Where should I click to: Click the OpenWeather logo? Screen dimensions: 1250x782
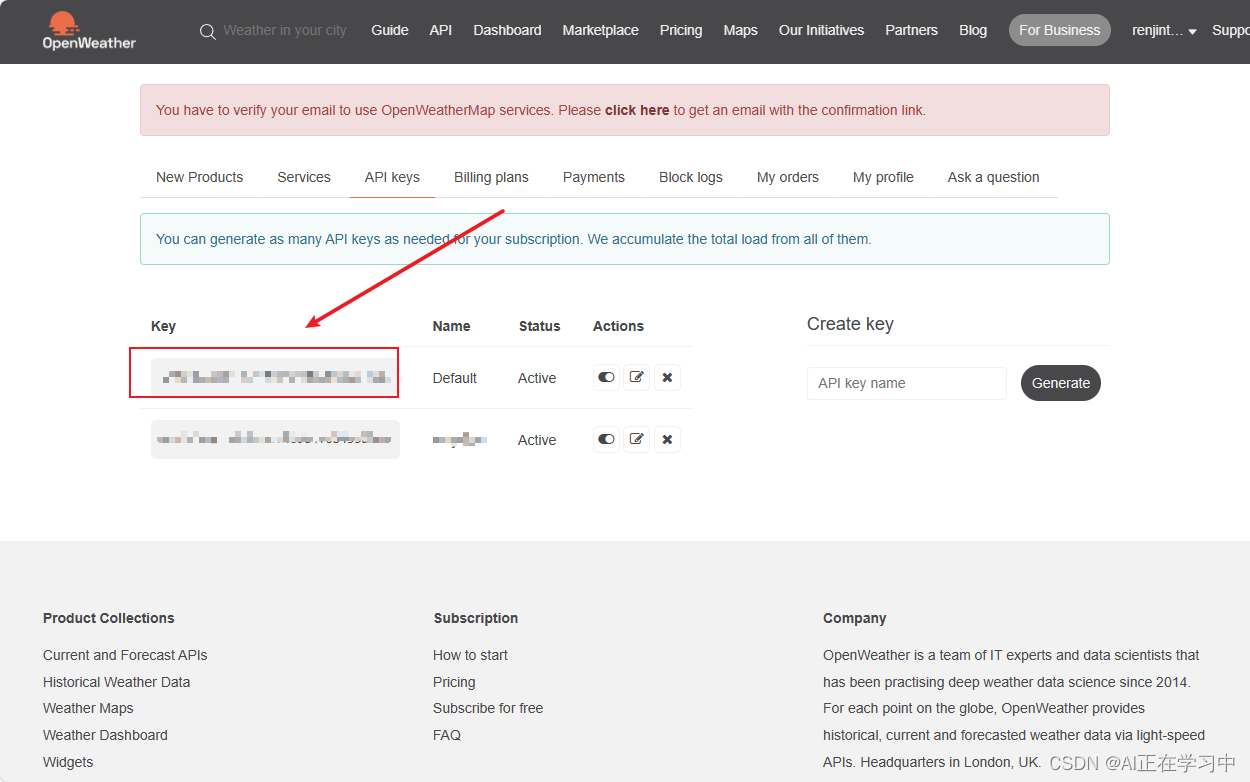(89, 31)
